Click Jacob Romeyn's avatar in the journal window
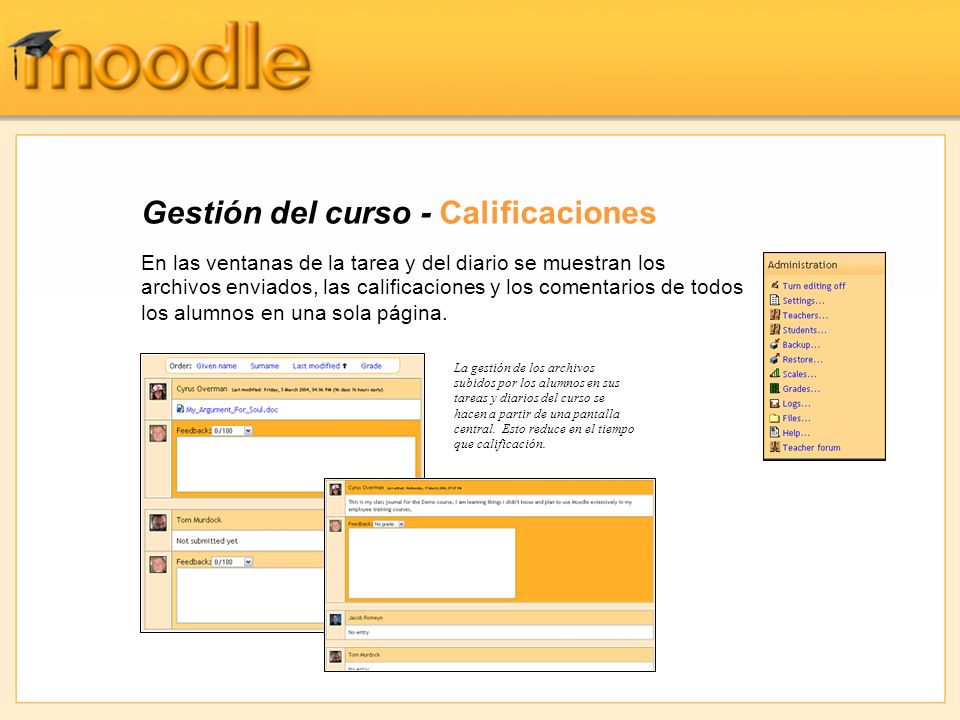Image resolution: width=960 pixels, height=720 pixels. pyautogui.click(x=336, y=620)
